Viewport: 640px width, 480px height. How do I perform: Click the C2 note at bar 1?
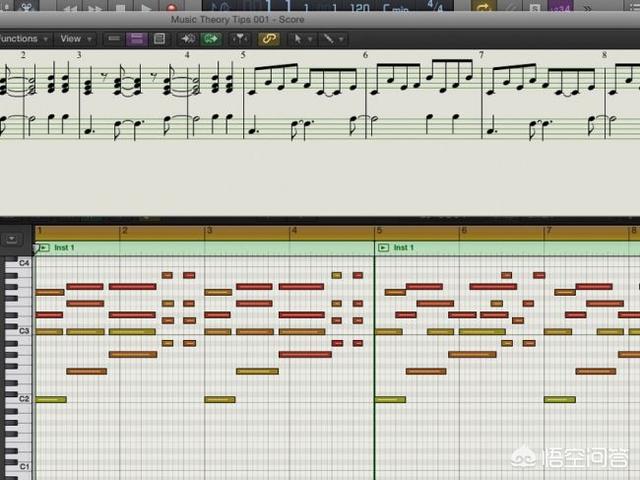[x=50, y=399]
